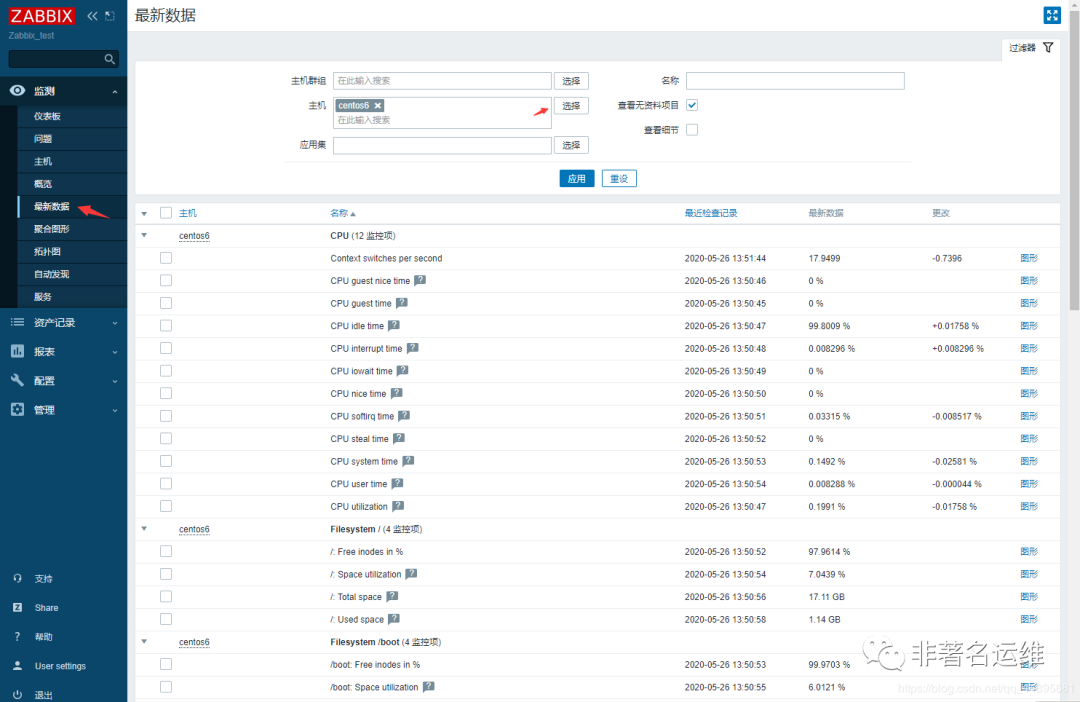Collapse the Filesystem /boot group triangle
This screenshot has height=702, width=1080.
pyautogui.click(x=144, y=641)
